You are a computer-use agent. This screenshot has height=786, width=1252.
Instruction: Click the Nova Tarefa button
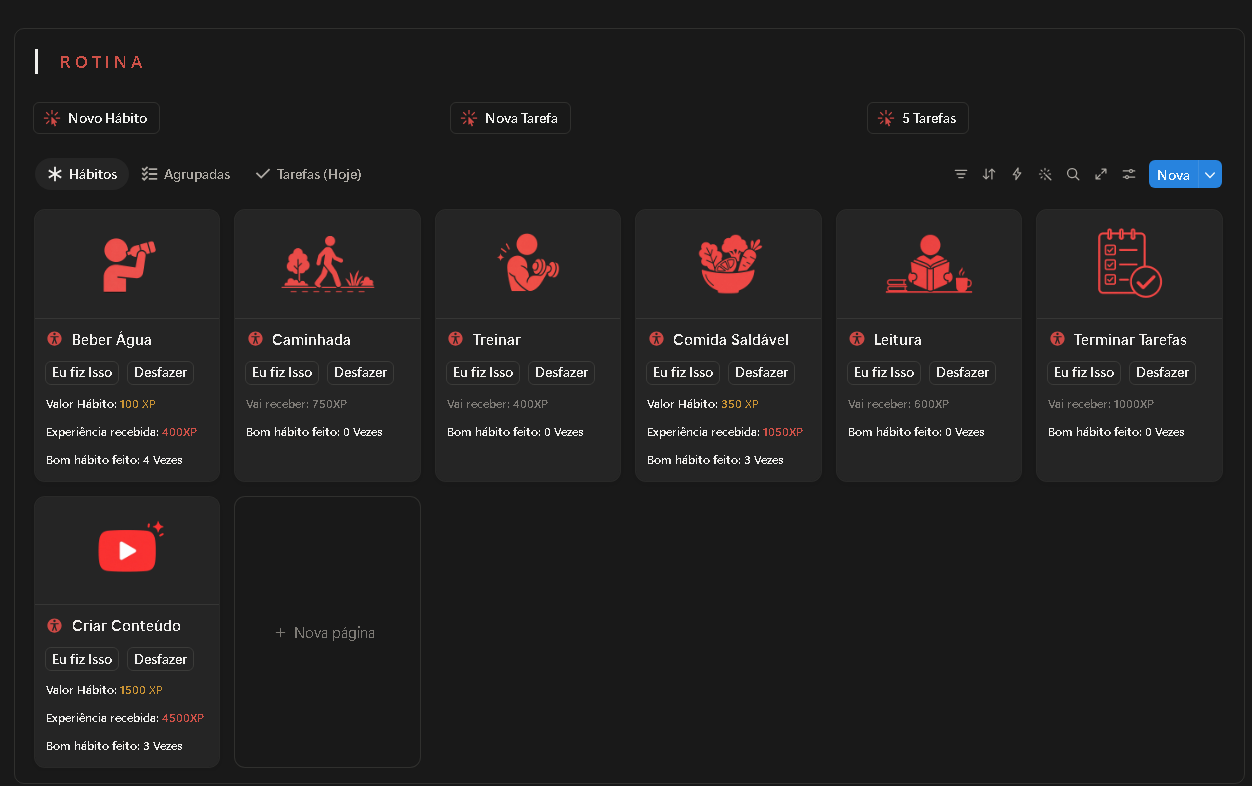click(x=510, y=118)
